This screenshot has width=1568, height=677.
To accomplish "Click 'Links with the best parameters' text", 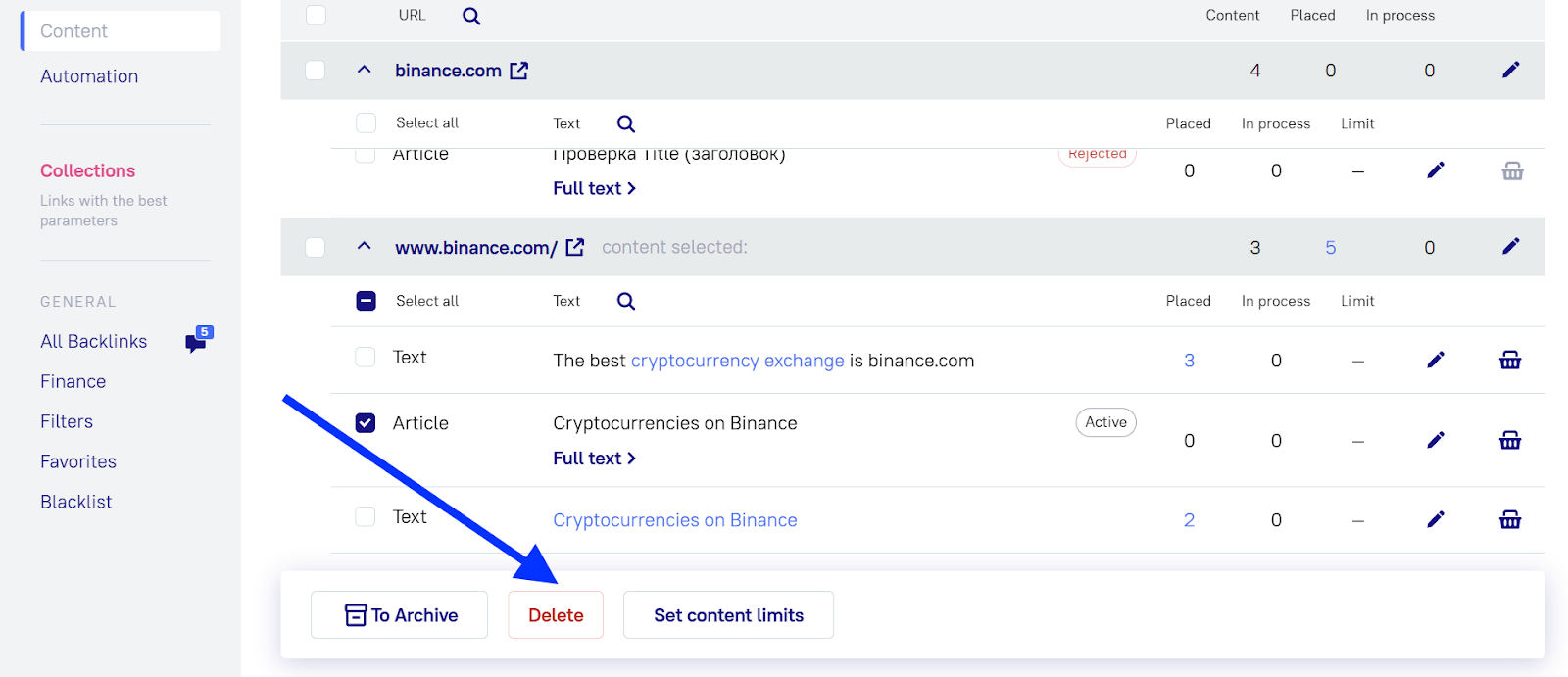I will click(x=103, y=211).
